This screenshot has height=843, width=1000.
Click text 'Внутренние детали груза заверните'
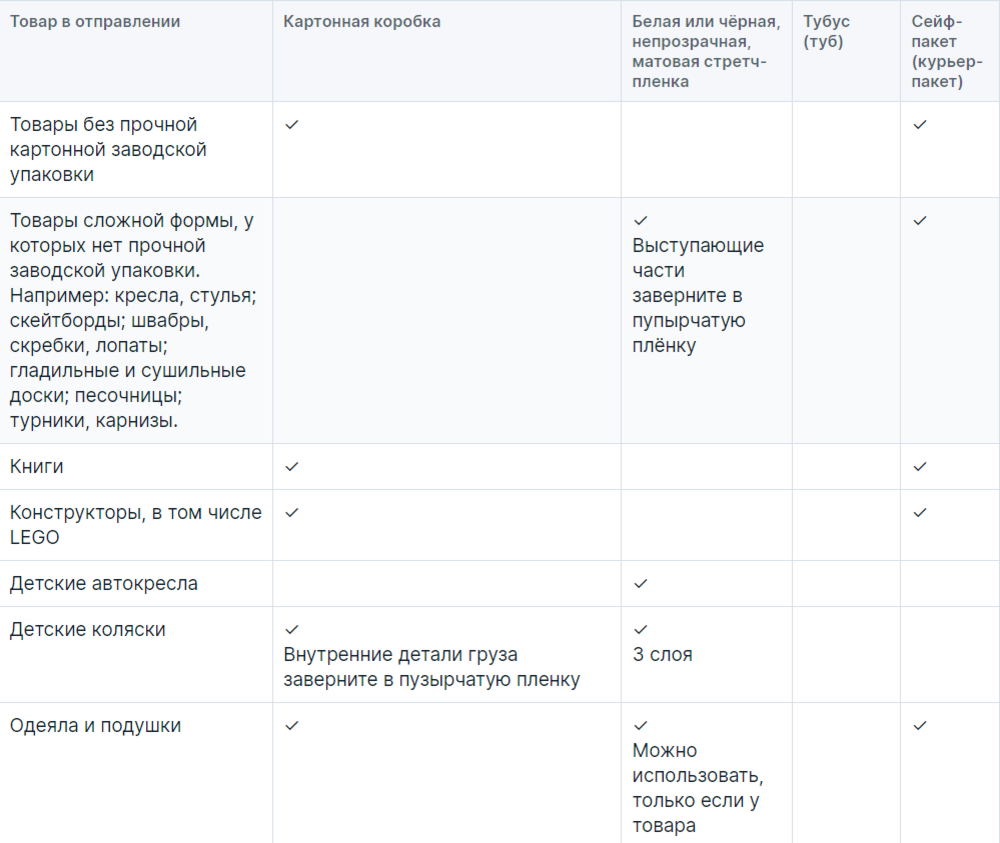[401, 667]
